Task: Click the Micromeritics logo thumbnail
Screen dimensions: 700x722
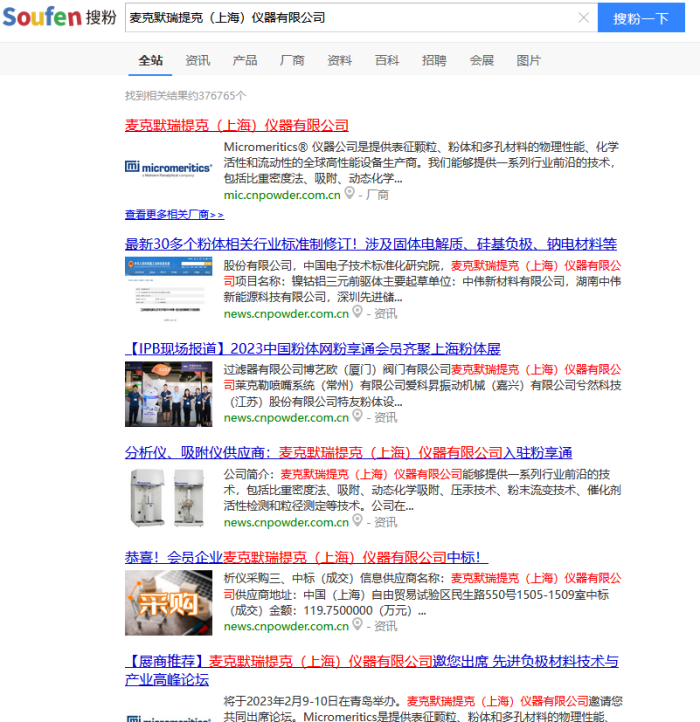Action: click(x=168, y=167)
